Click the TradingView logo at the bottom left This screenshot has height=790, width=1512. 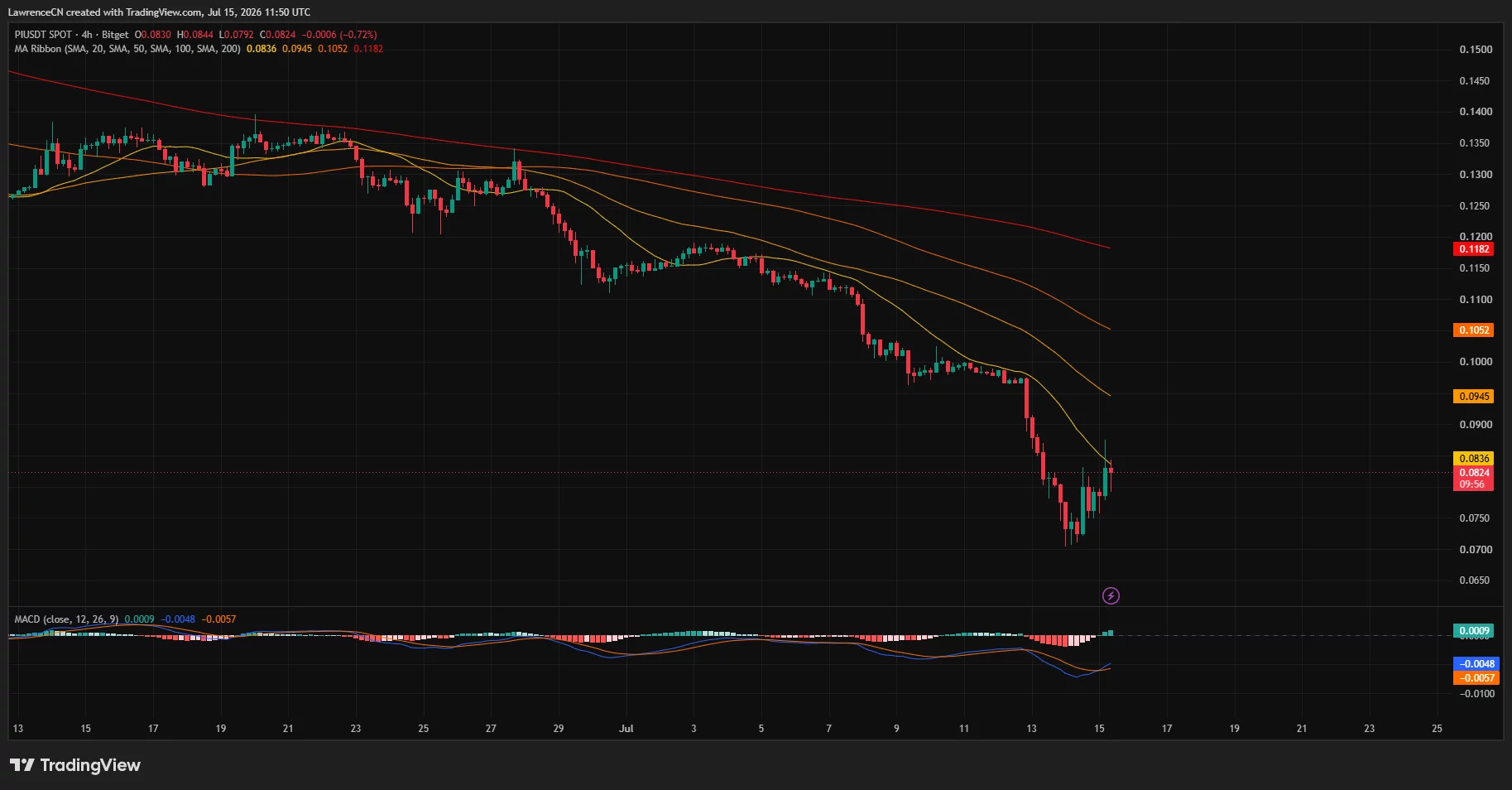point(75,765)
